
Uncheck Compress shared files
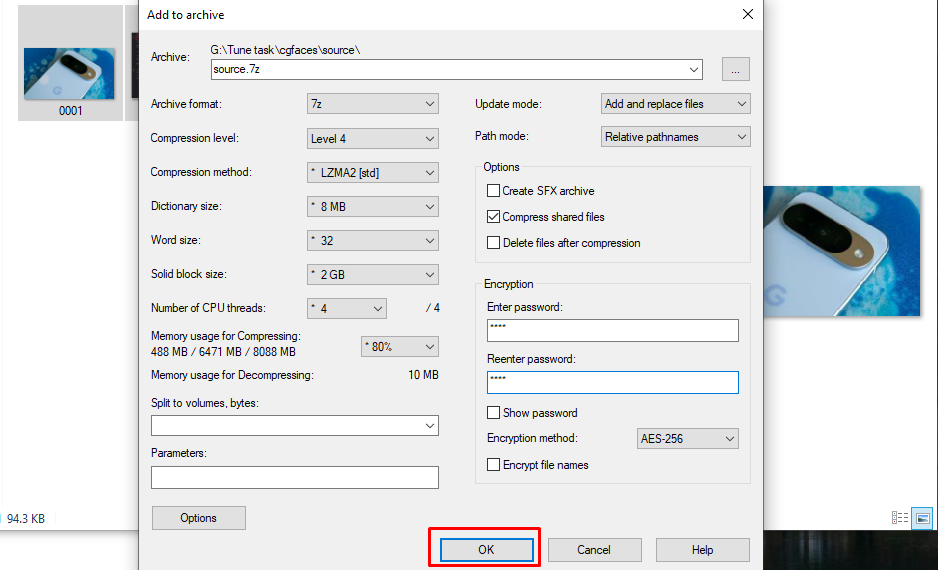[x=494, y=217]
